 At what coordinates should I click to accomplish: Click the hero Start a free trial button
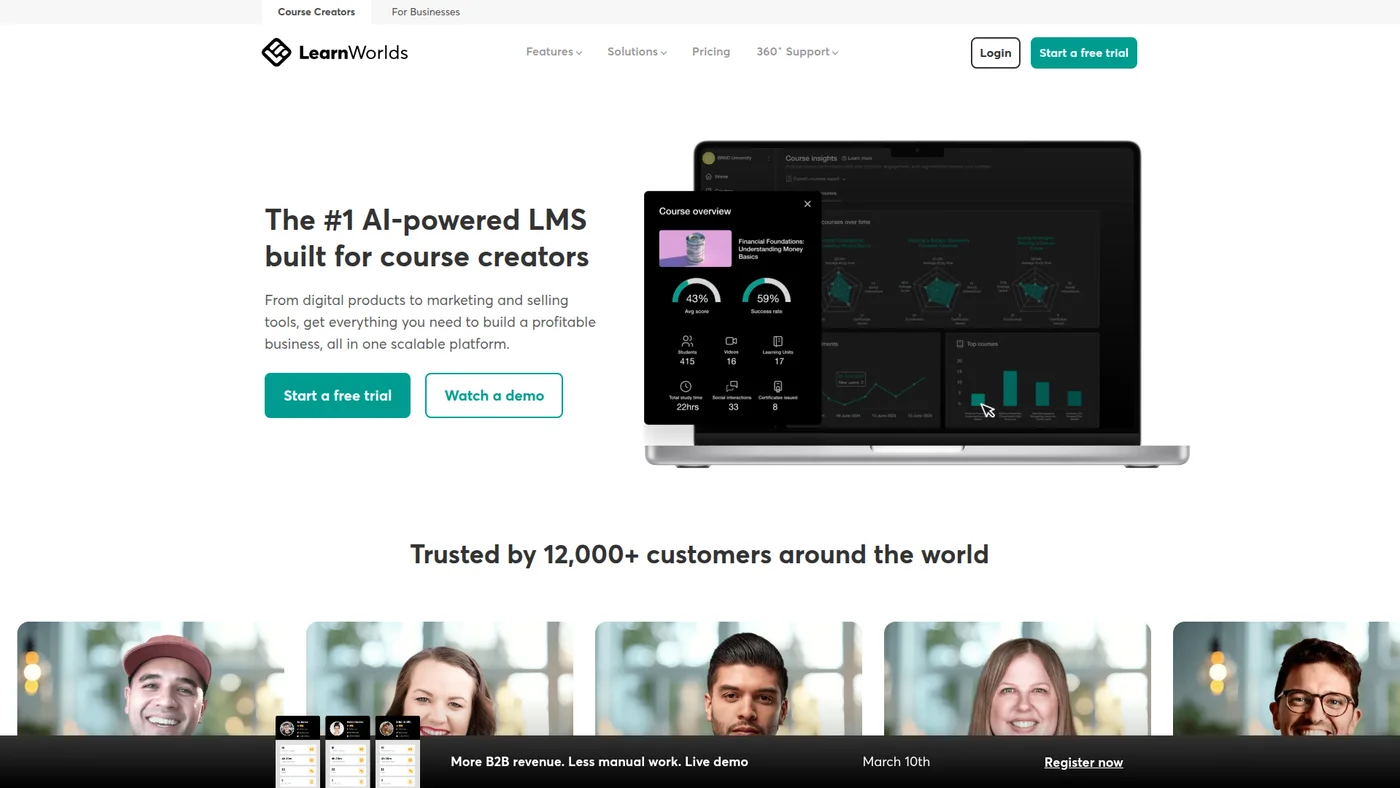click(x=338, y=395)
